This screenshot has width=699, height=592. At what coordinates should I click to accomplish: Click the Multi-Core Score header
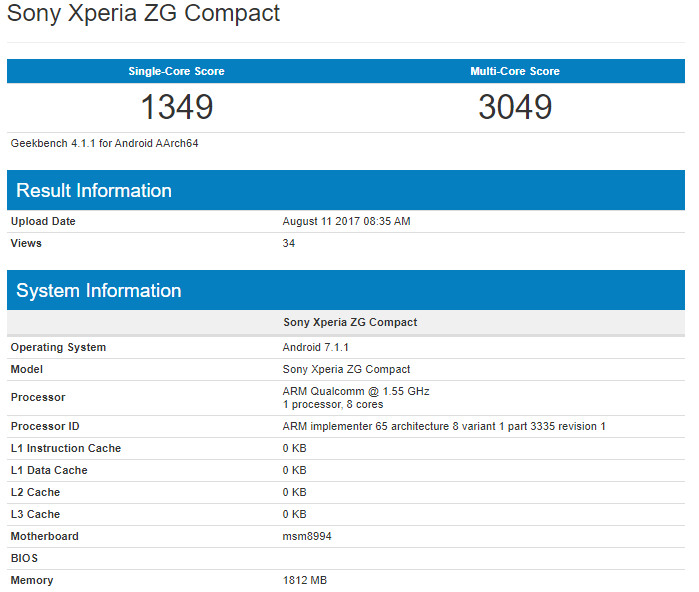click(515, 71)
